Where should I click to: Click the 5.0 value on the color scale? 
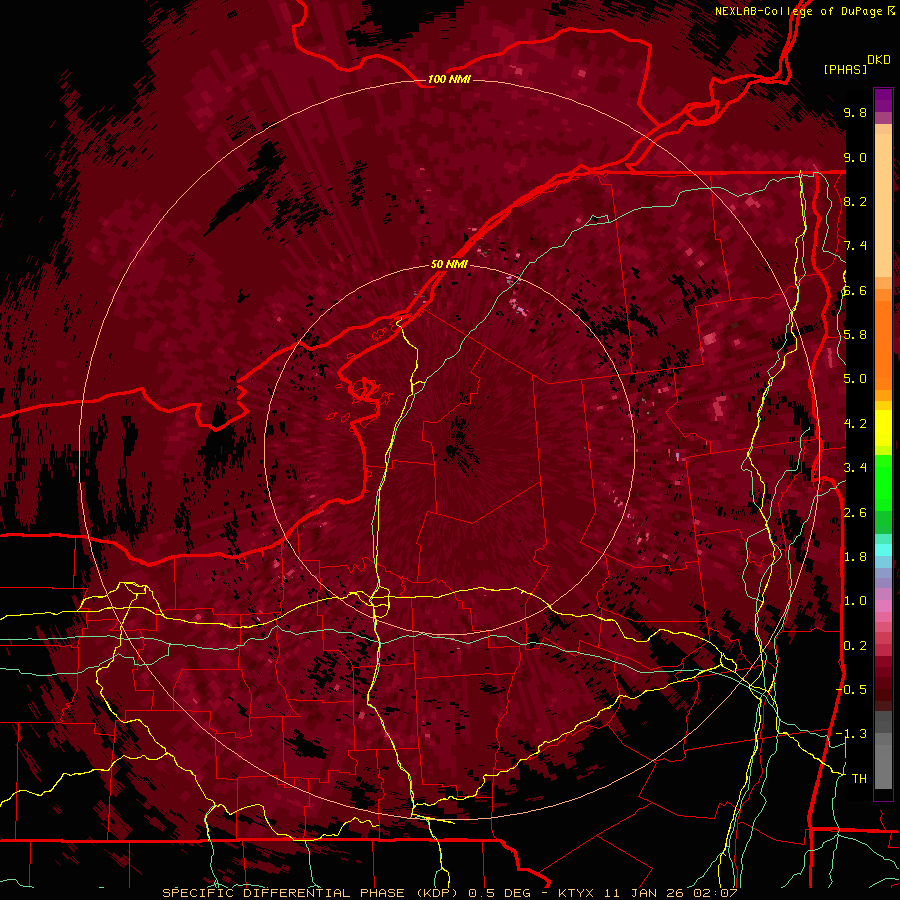855,379
